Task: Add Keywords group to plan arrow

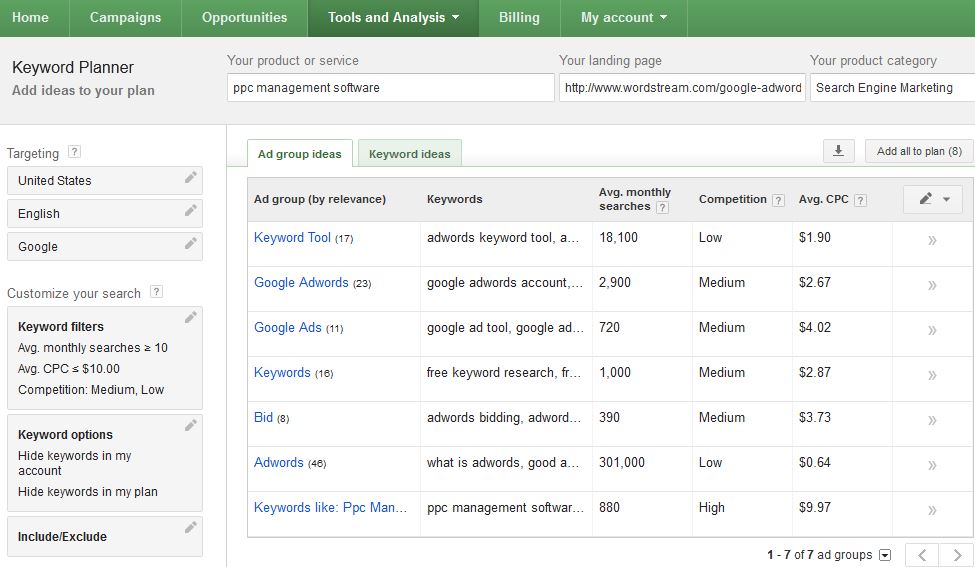Action: pyautogui.click(x=932, y=375)
